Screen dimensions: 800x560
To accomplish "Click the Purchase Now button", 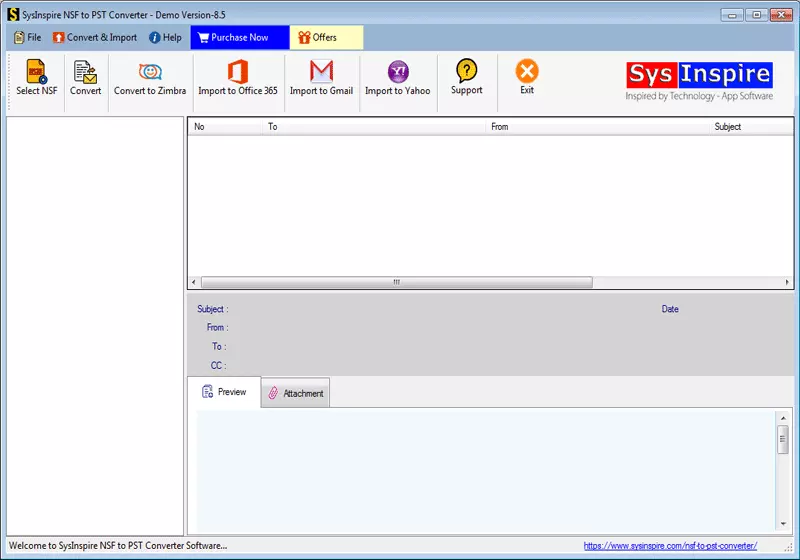I will tap(240, 37).
